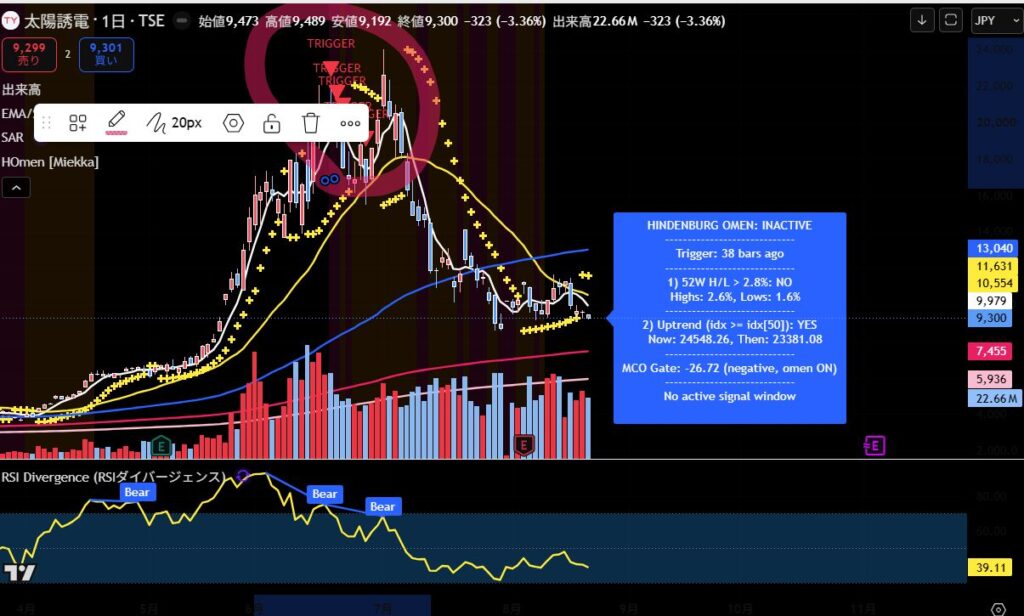This screenshot has width=1024, height=616.
Task: Click the blue double-circle marker on chart
Action: pos(330,179)
